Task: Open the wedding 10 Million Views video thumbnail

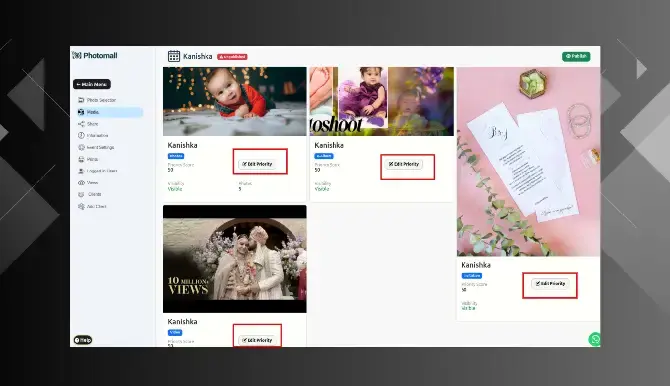Action: tap(235, 259)
